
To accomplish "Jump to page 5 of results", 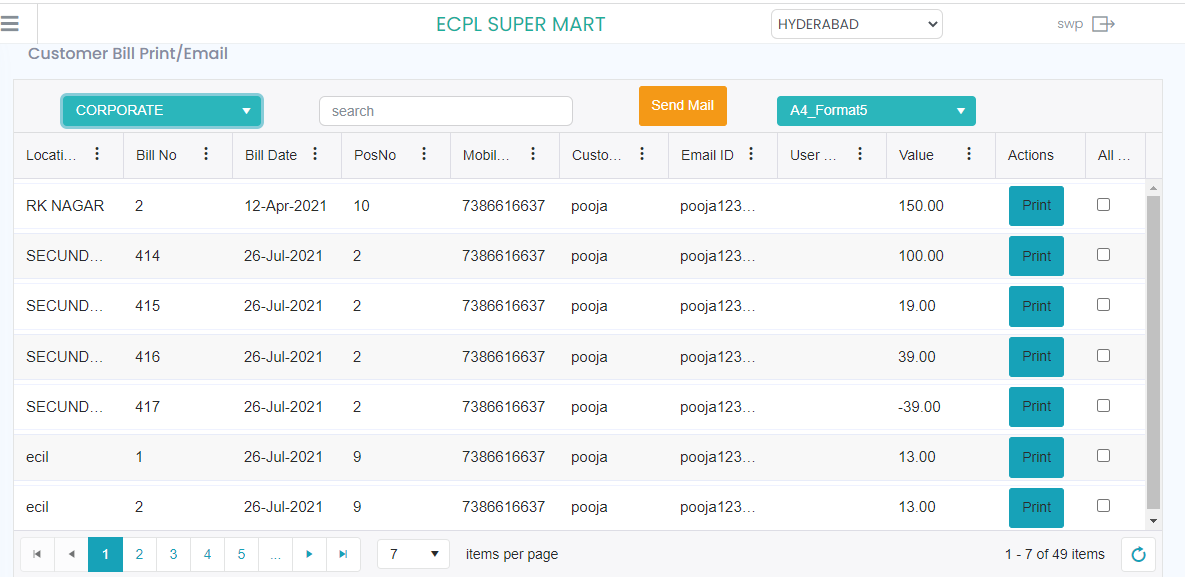I will pos(241,554).
